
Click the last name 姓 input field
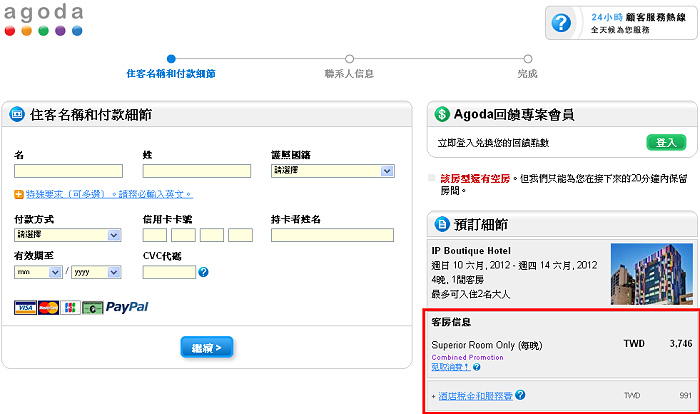197,171
